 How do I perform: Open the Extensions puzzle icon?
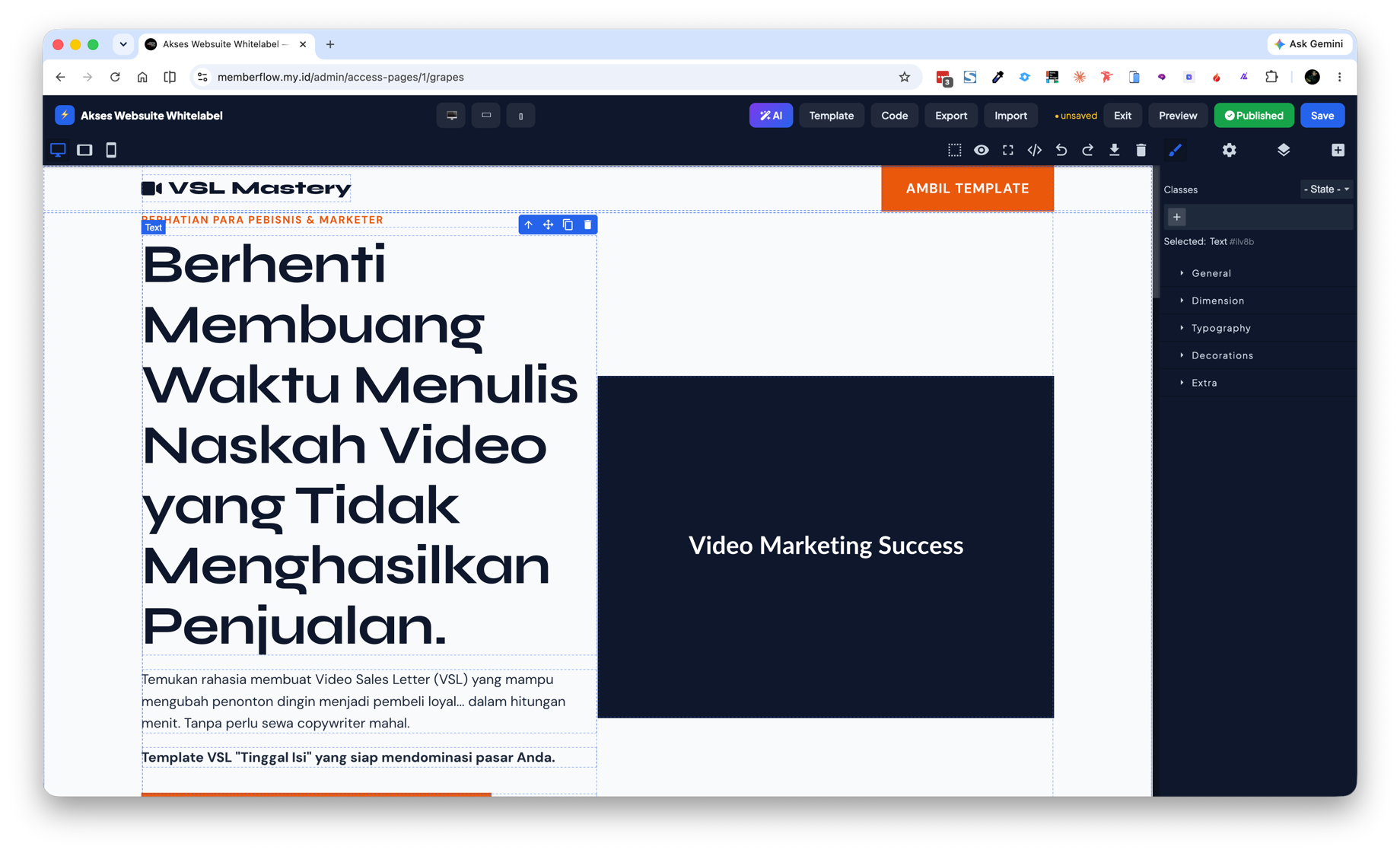click(1271, 77)
